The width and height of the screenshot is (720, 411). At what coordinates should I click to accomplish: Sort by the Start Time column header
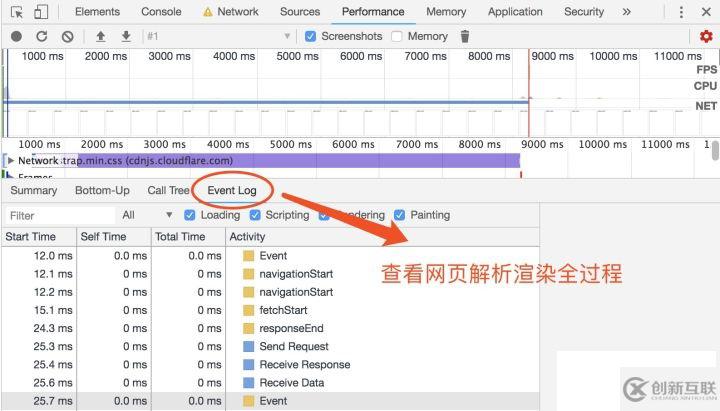point(39,237)
